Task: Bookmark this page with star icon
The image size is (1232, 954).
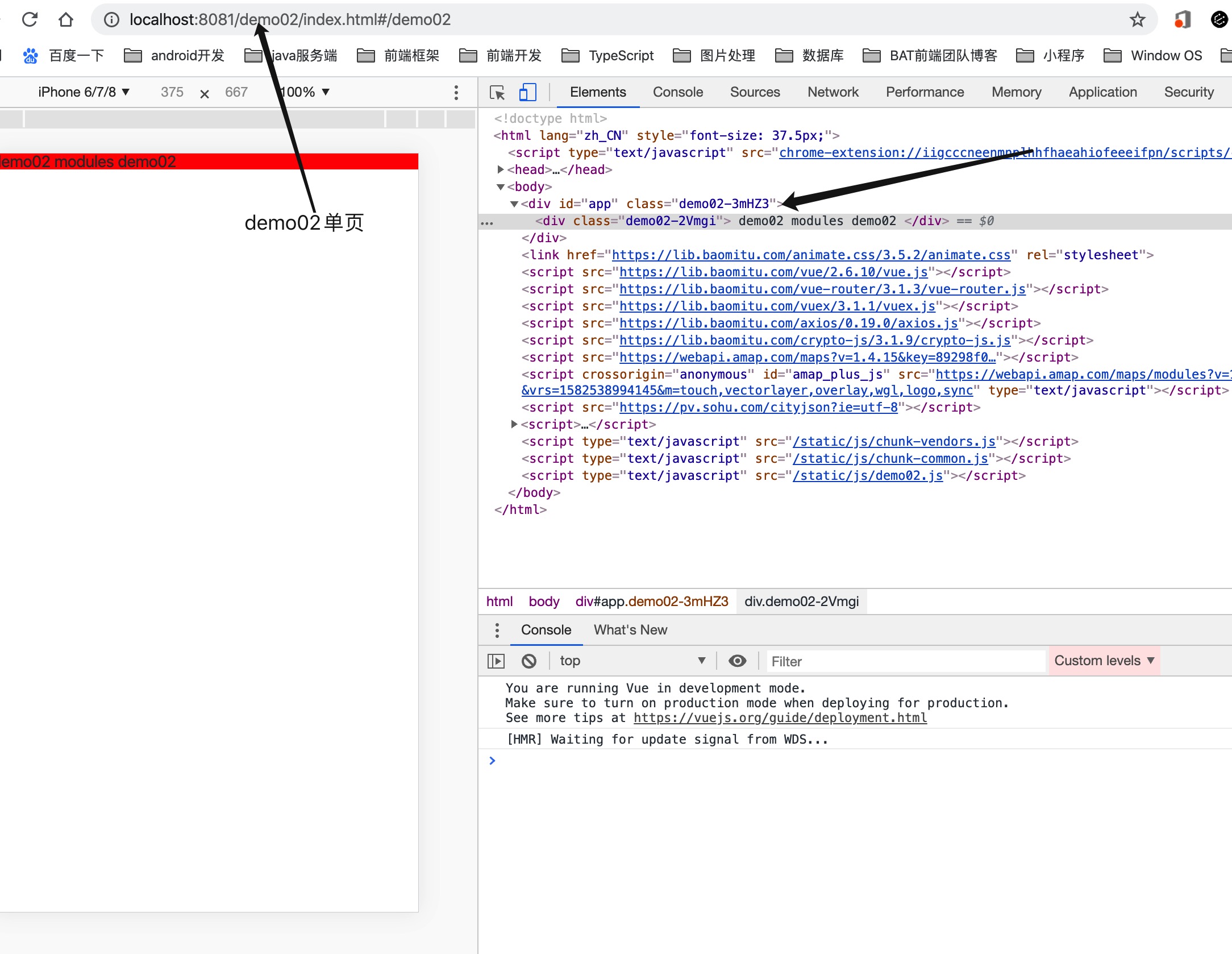Action: click(1137, 20)
